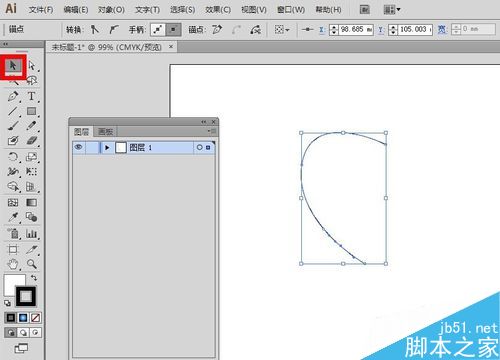
Task: Select the Artboard tool
Action: pyautogui.click(x=13, y=249)
